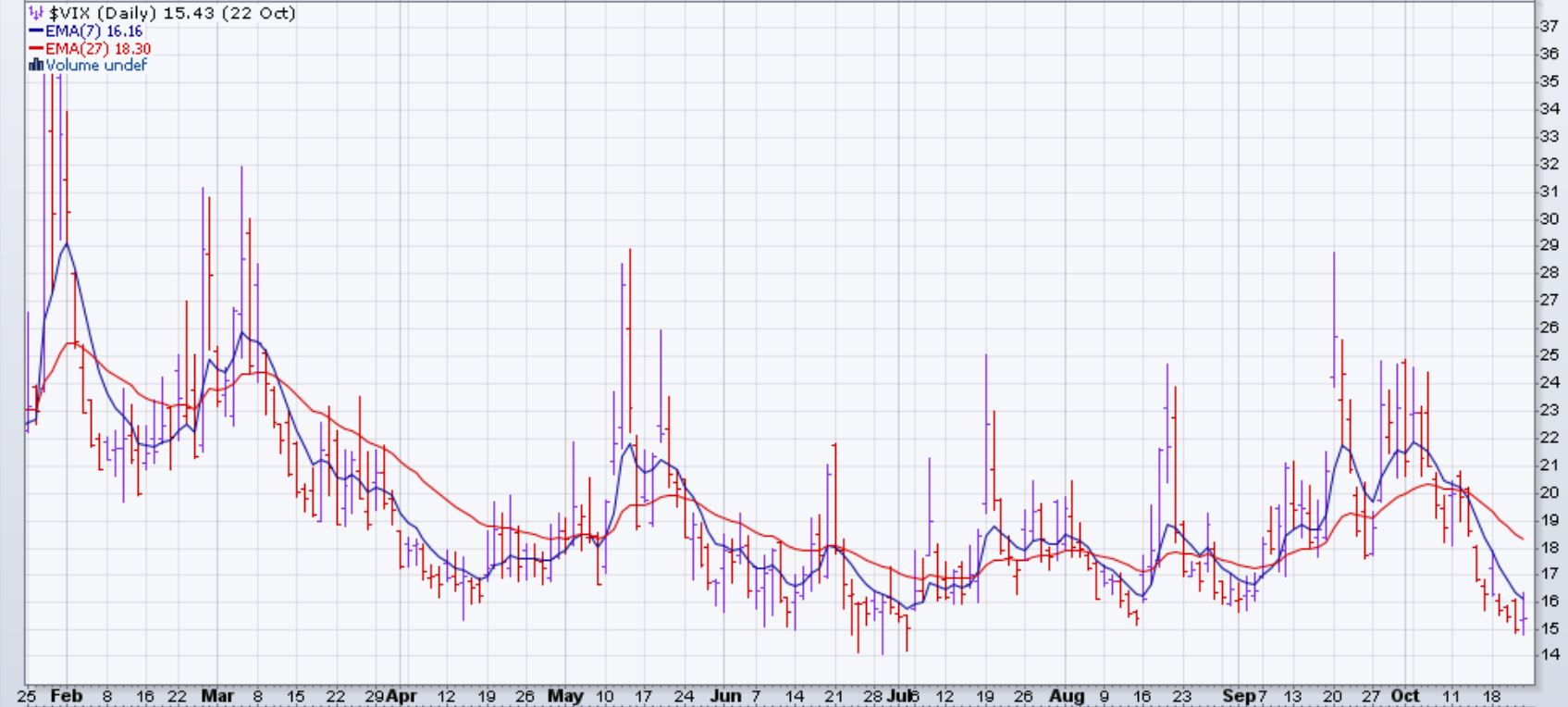Click the $VIX symbol icon in the legend
Viewport: 1568px width, 707px height.
point(36,13)
